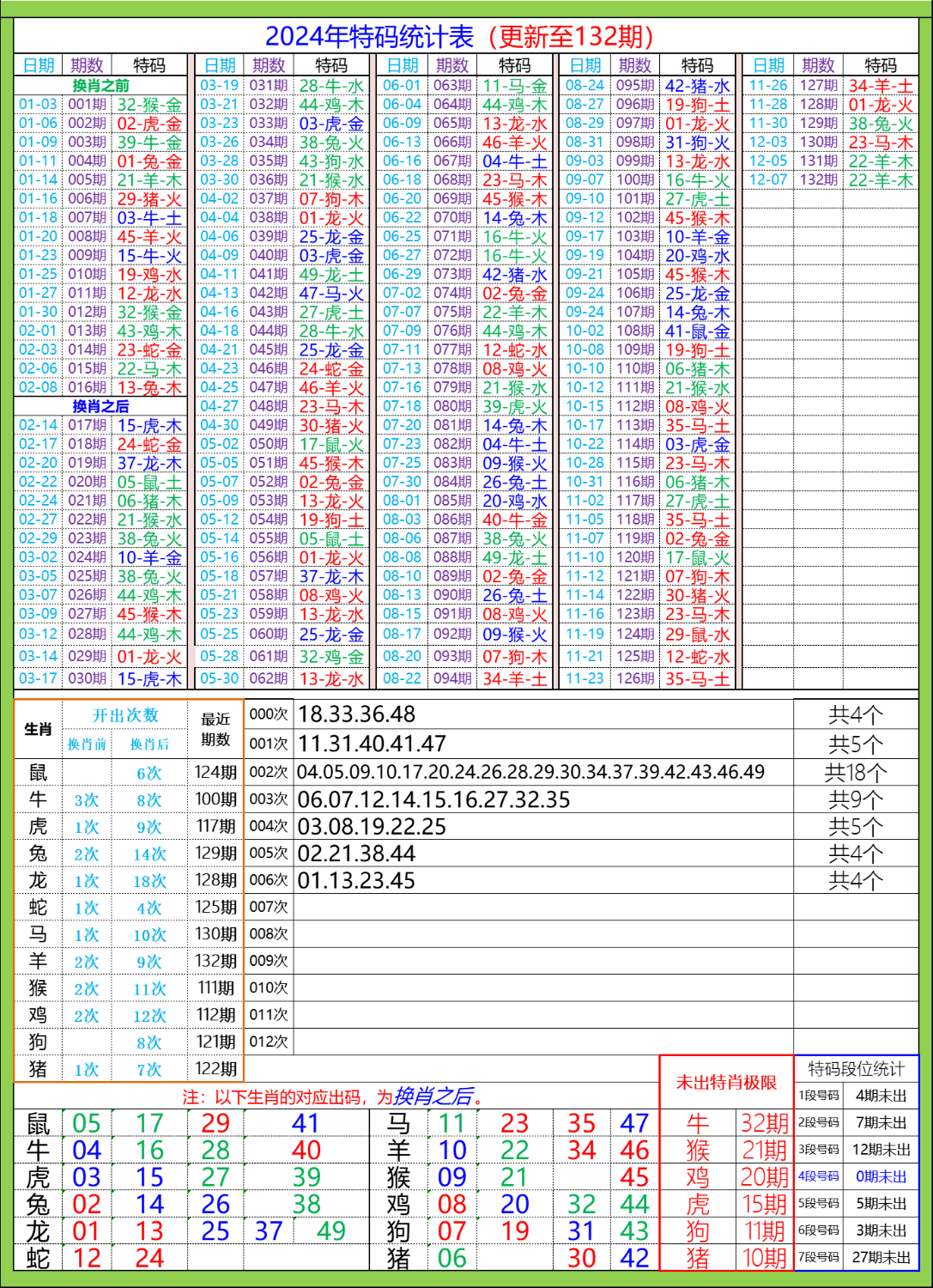The height and width of the screenshot is (1288, 933).
Task: Click the 特码 column header
Action: coord(149,64)
